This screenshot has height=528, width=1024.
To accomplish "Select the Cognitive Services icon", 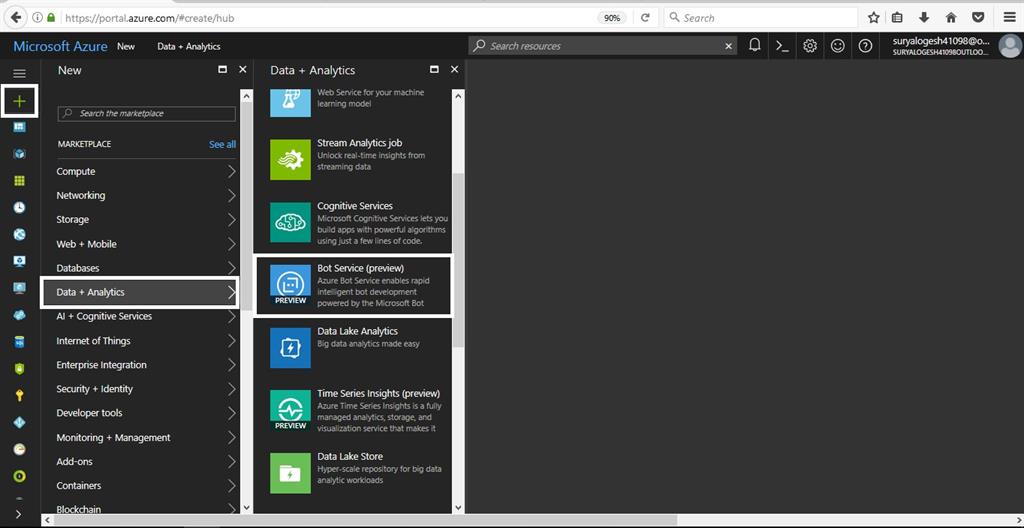I will click(x=291, y=222).
